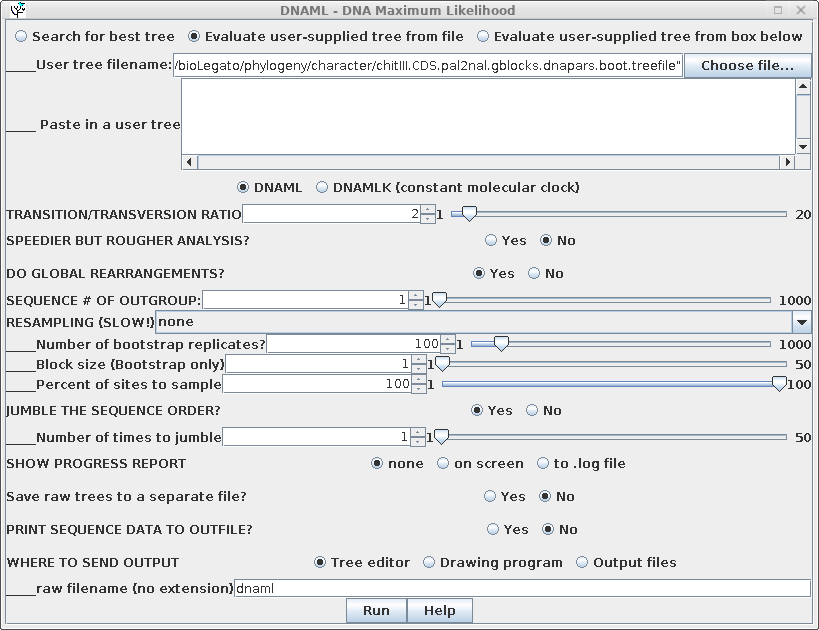Open the Resampling dropdown list

[800, 322]
